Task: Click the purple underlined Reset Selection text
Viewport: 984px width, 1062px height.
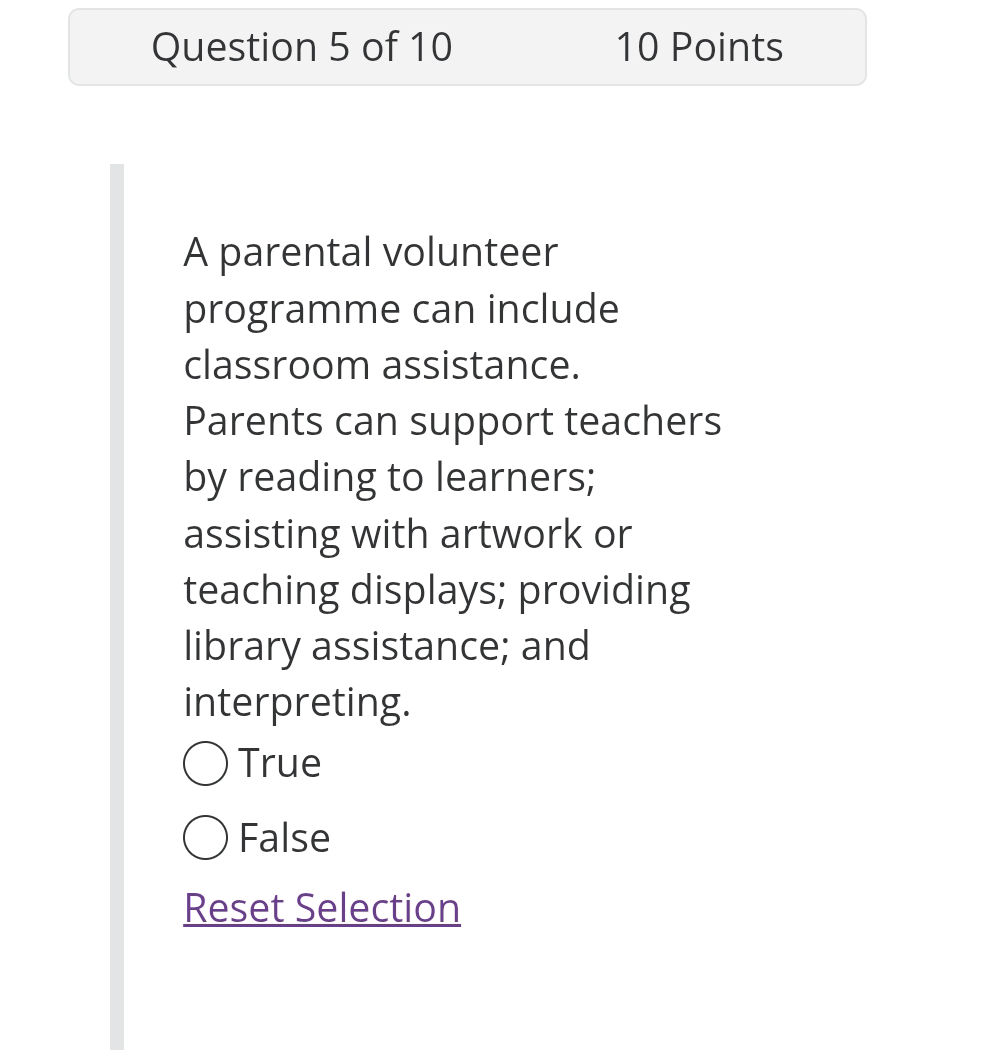Action: [321, 907]
